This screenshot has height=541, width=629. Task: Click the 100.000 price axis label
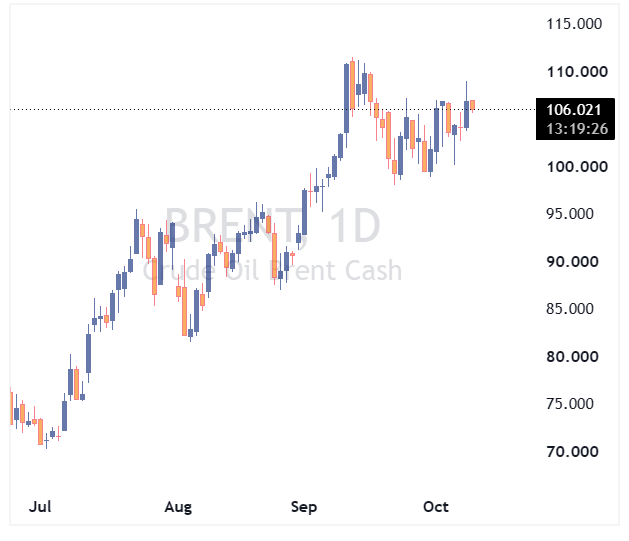tap(577, 166)
